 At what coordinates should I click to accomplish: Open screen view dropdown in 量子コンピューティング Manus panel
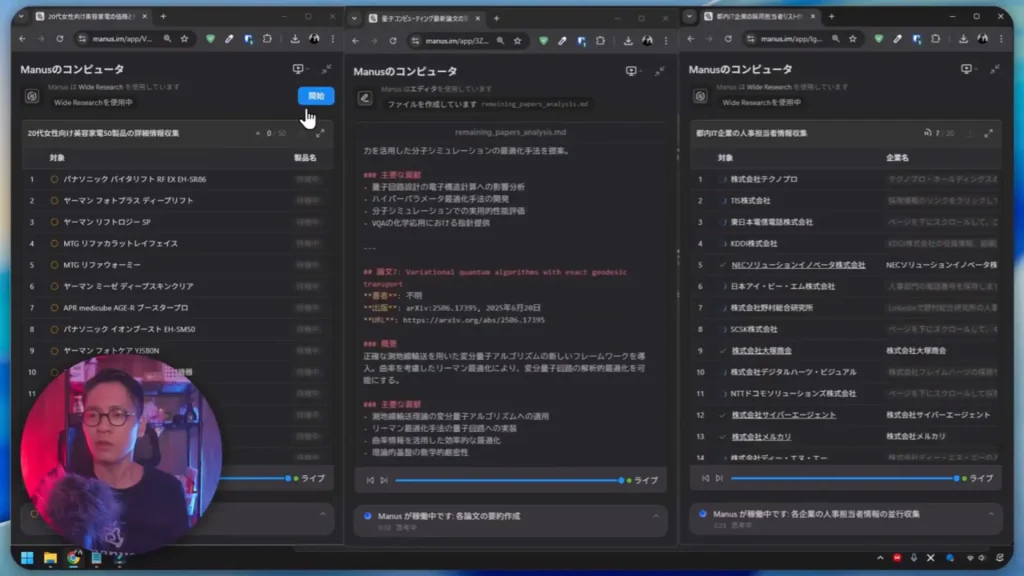[633, 71]
